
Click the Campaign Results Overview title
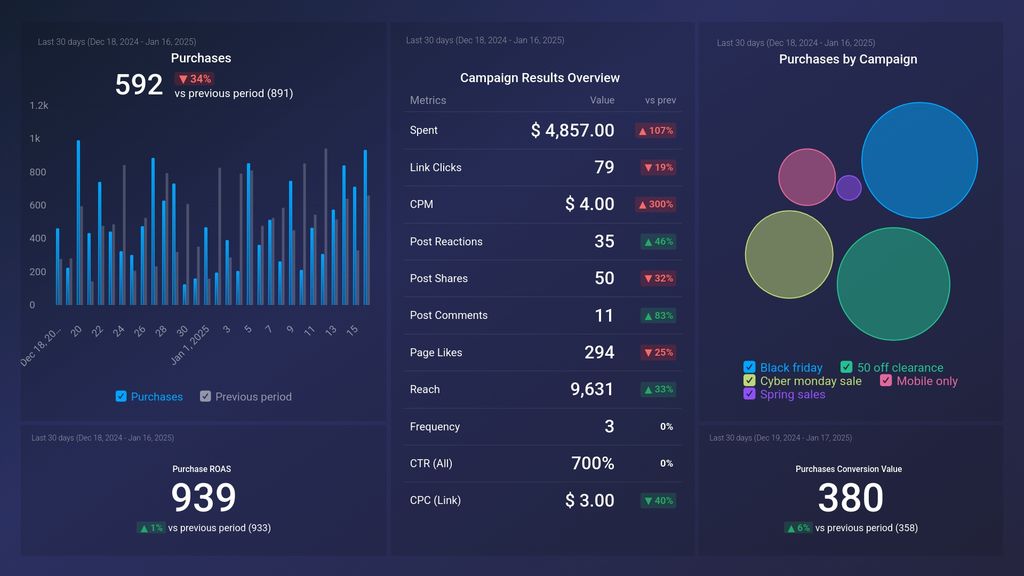pos(540,78)
